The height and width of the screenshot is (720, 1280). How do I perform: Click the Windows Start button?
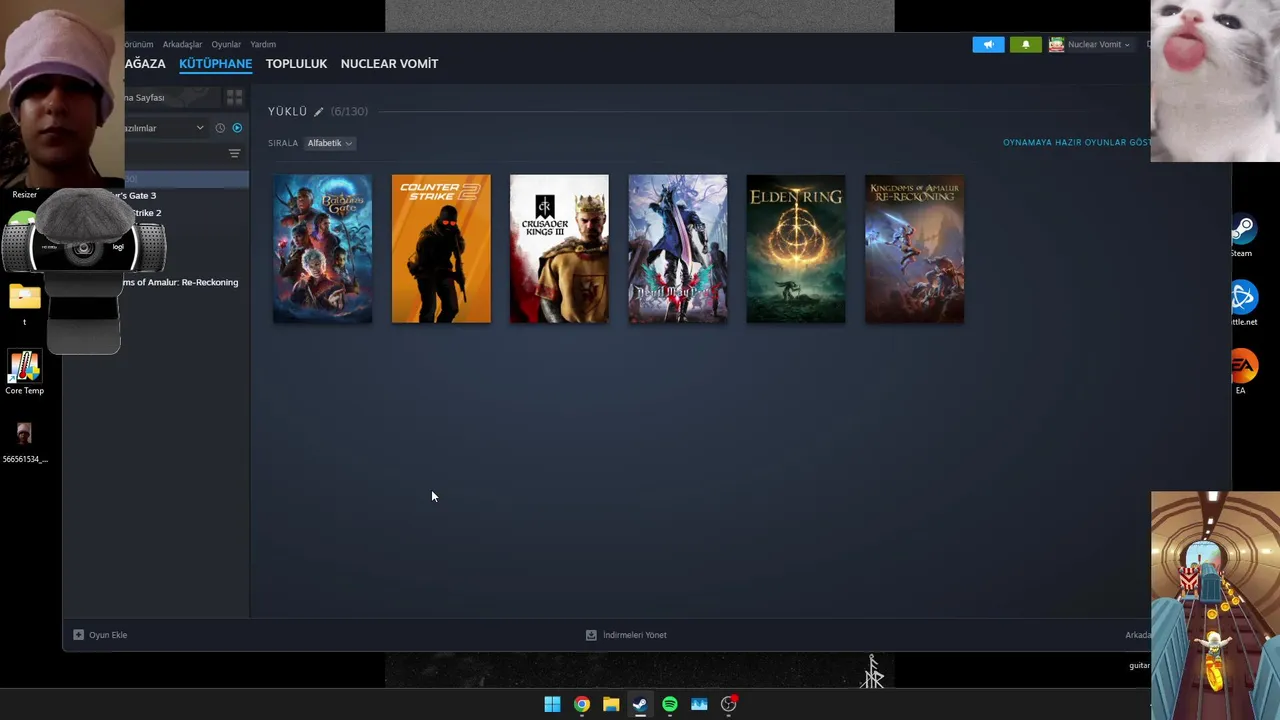[x=552, y=704]
